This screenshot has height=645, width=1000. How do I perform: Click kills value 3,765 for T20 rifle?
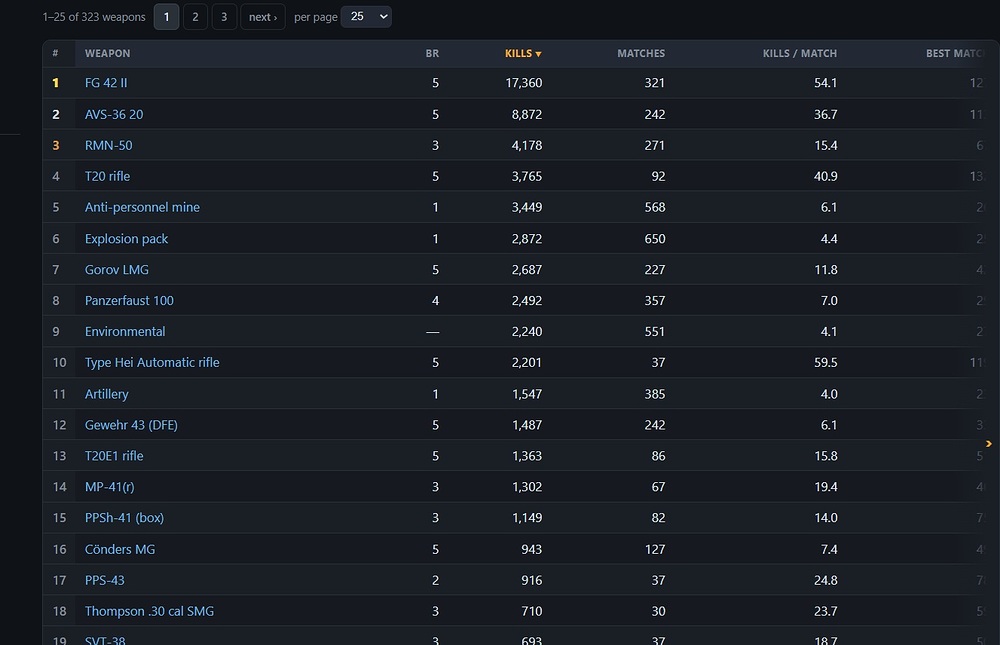coord(527,176)
